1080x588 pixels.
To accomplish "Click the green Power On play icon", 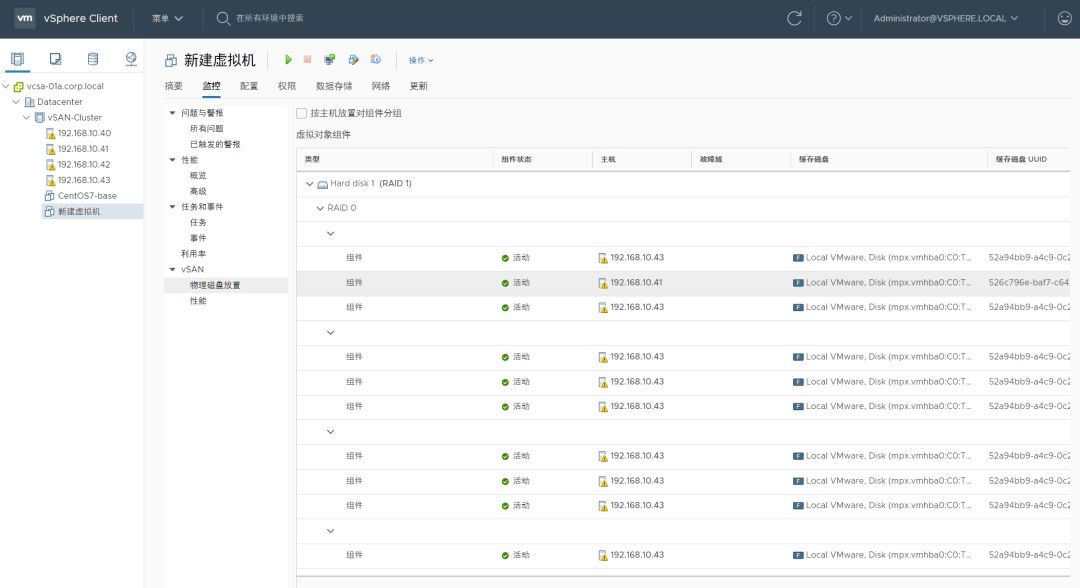I will tap(288, 60).
